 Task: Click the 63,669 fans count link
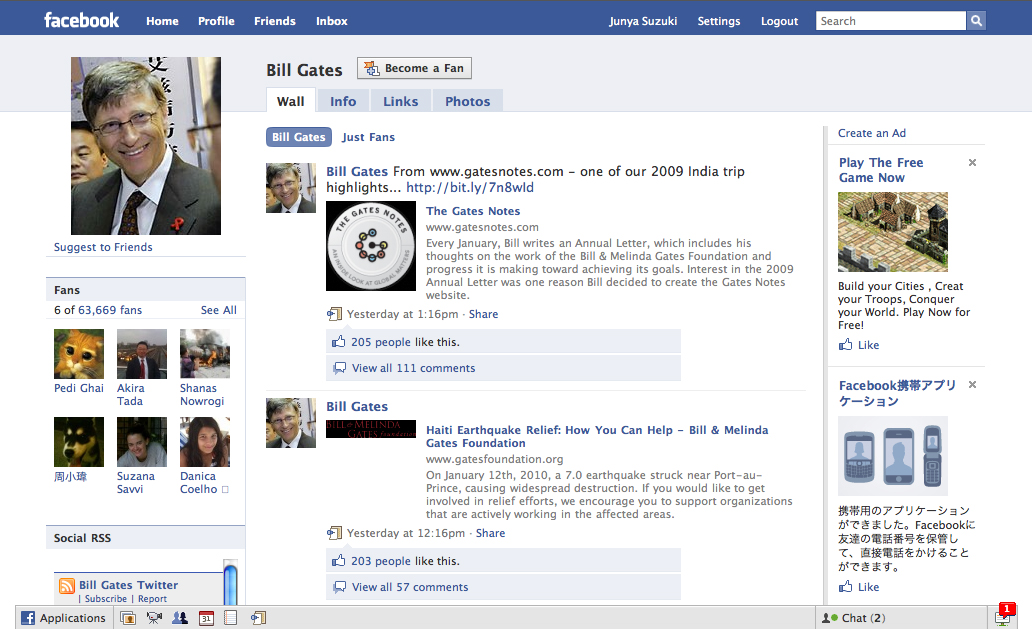110,310
